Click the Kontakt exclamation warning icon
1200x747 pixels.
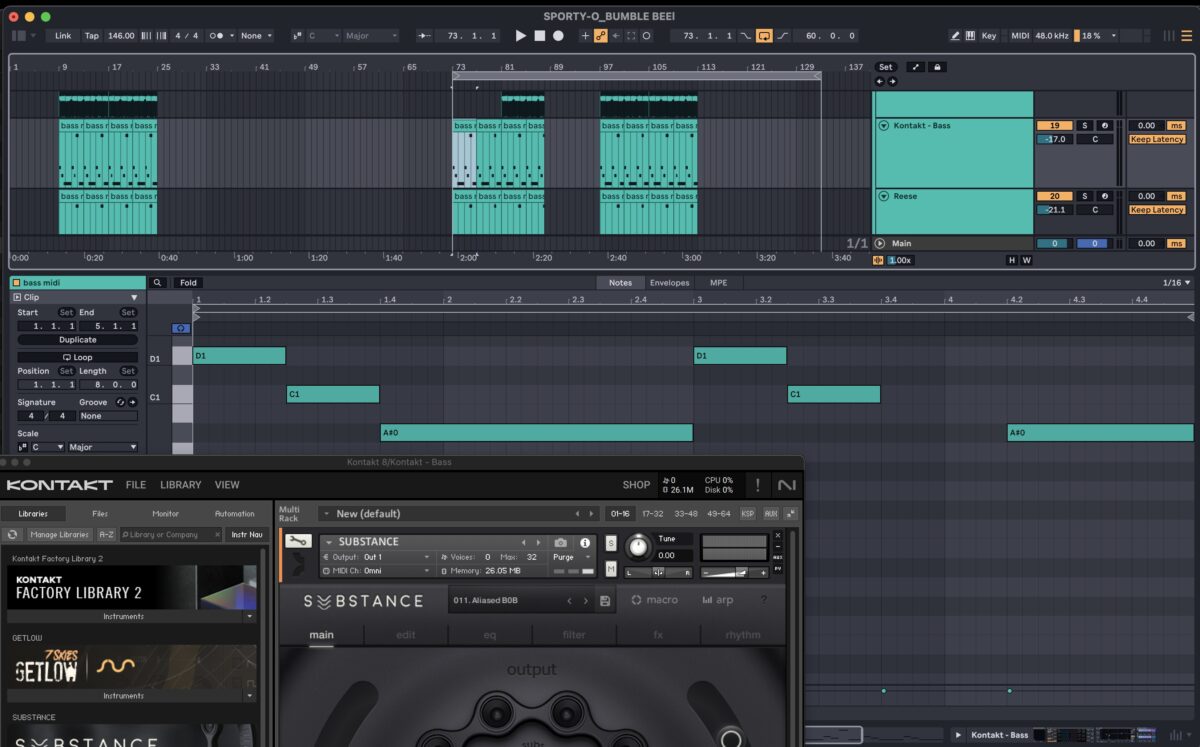pyautogui.click(x=757, y=485)
